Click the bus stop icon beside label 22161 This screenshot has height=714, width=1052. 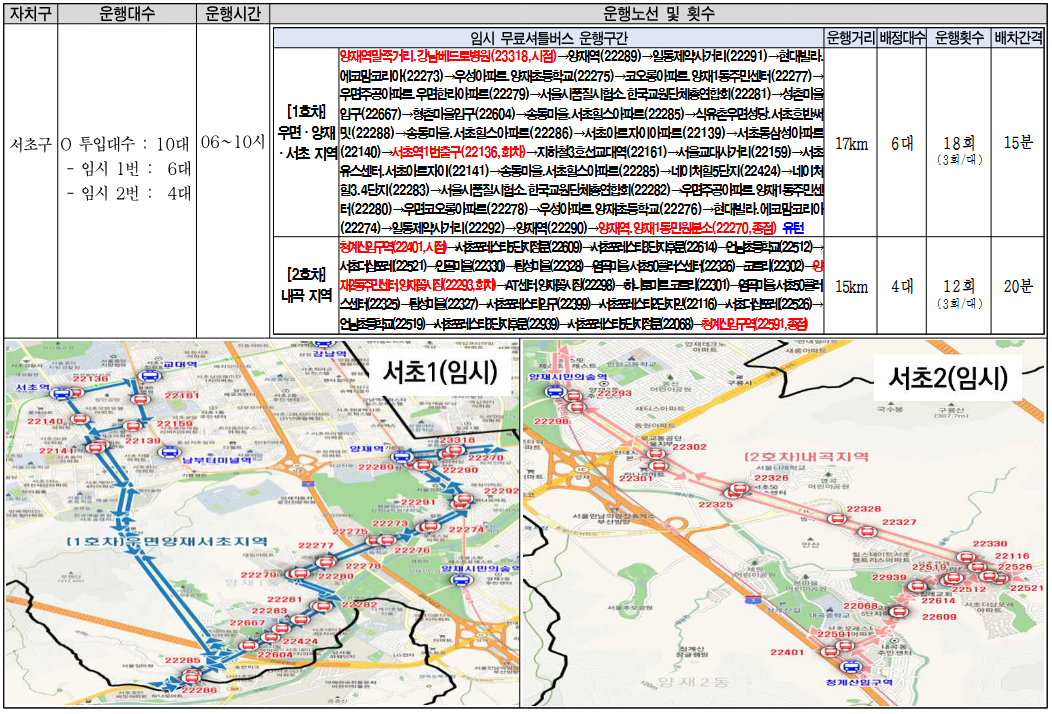[x=140, y=400]
